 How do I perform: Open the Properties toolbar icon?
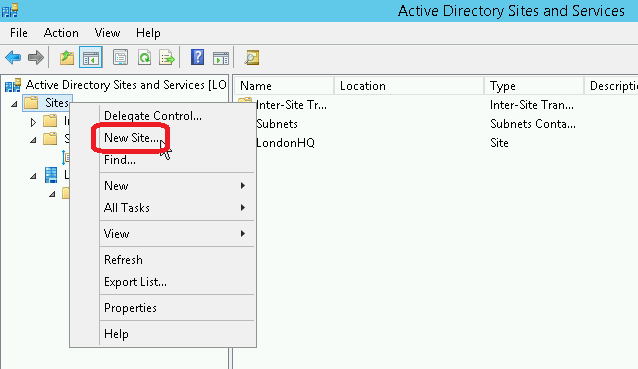[x=120, y=57]
